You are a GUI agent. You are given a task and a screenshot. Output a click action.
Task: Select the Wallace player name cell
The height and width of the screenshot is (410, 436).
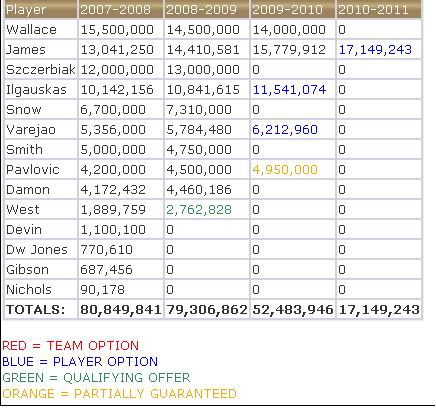[x=41, y=30]
